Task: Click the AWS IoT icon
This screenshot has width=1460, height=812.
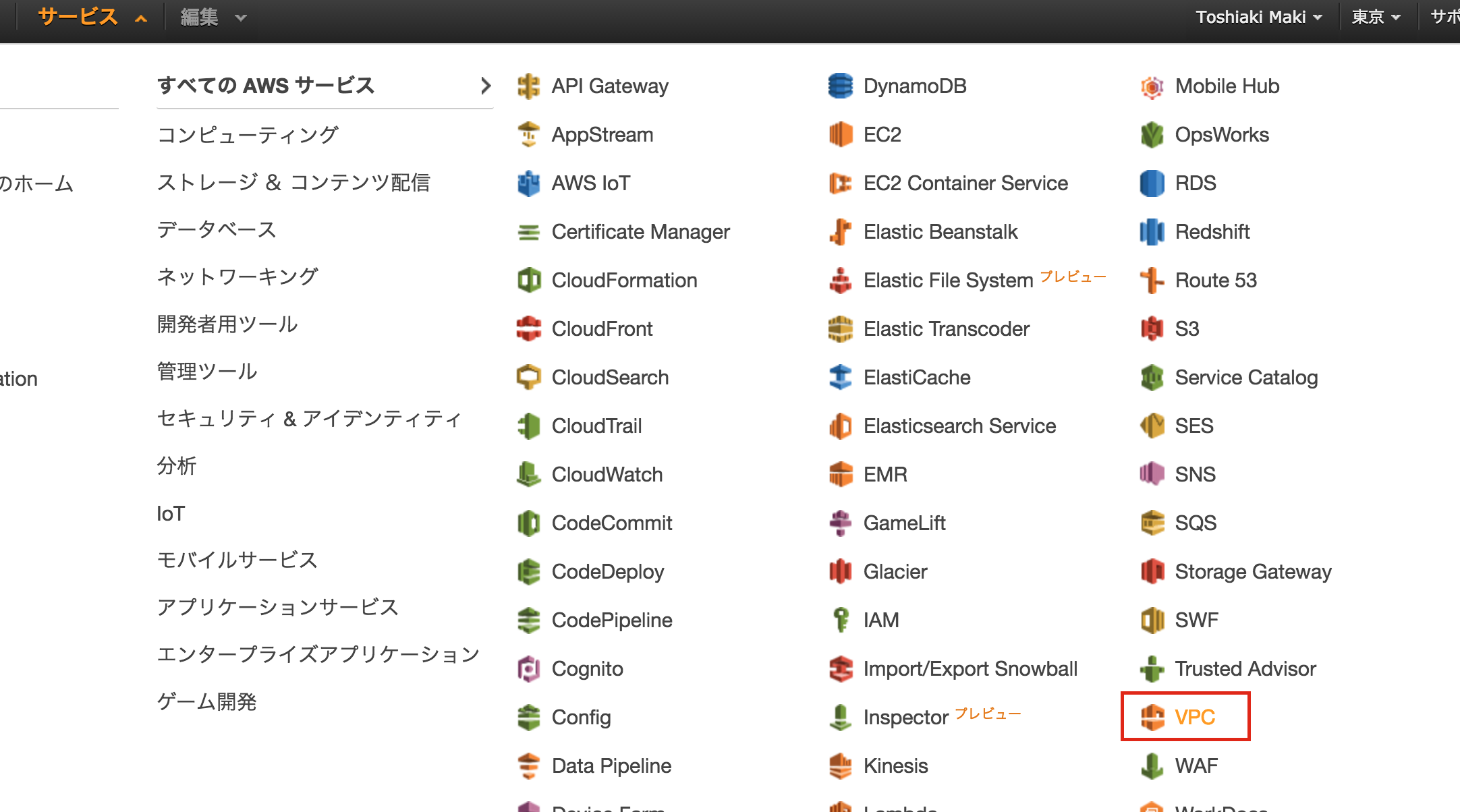Action: coord(528,183)
